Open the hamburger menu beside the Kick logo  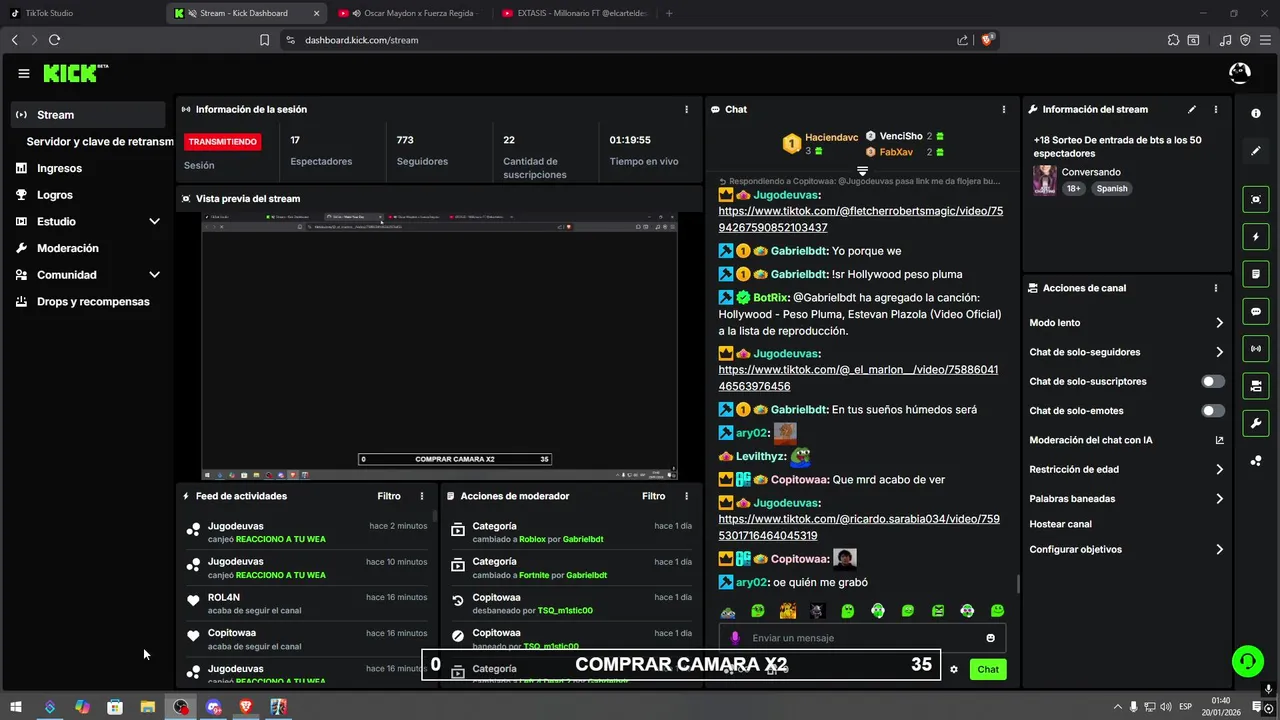(24, 73)
